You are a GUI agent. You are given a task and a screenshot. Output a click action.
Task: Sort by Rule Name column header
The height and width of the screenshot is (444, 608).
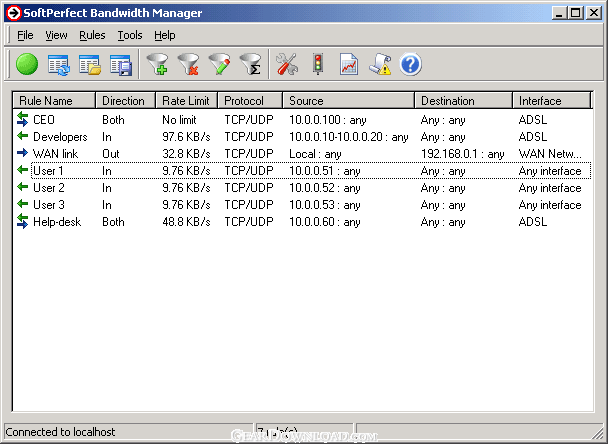click(x=54, y=100)
